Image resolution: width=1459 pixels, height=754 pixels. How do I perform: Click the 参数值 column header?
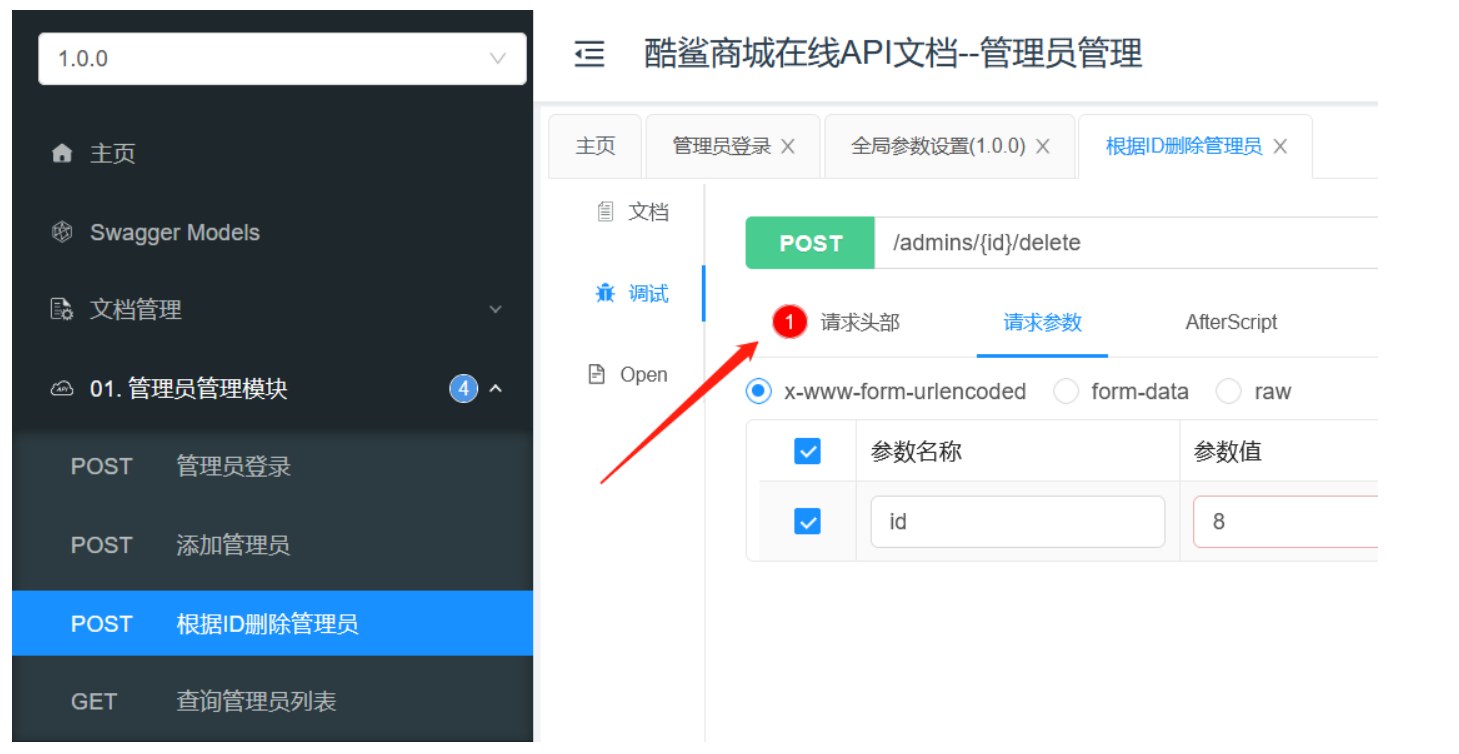(1227, 451)
